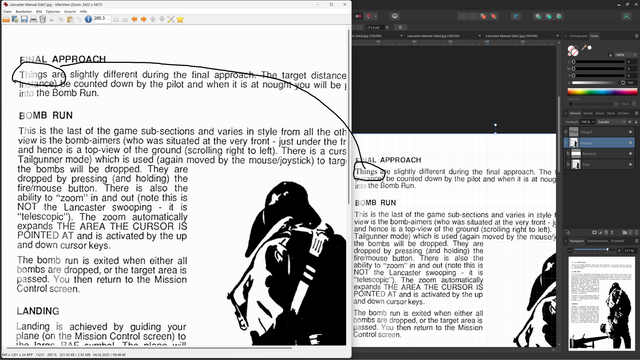Viewport: 640px width, 360px height.
Task: Switch to the Ebenen layers tab
Action: coord(575,113)
